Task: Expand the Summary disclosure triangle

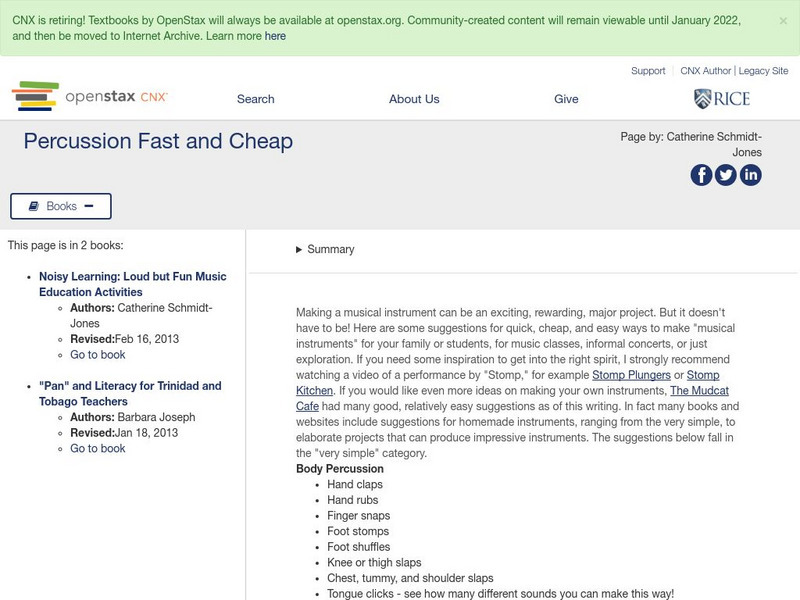Action: (299, 250)
